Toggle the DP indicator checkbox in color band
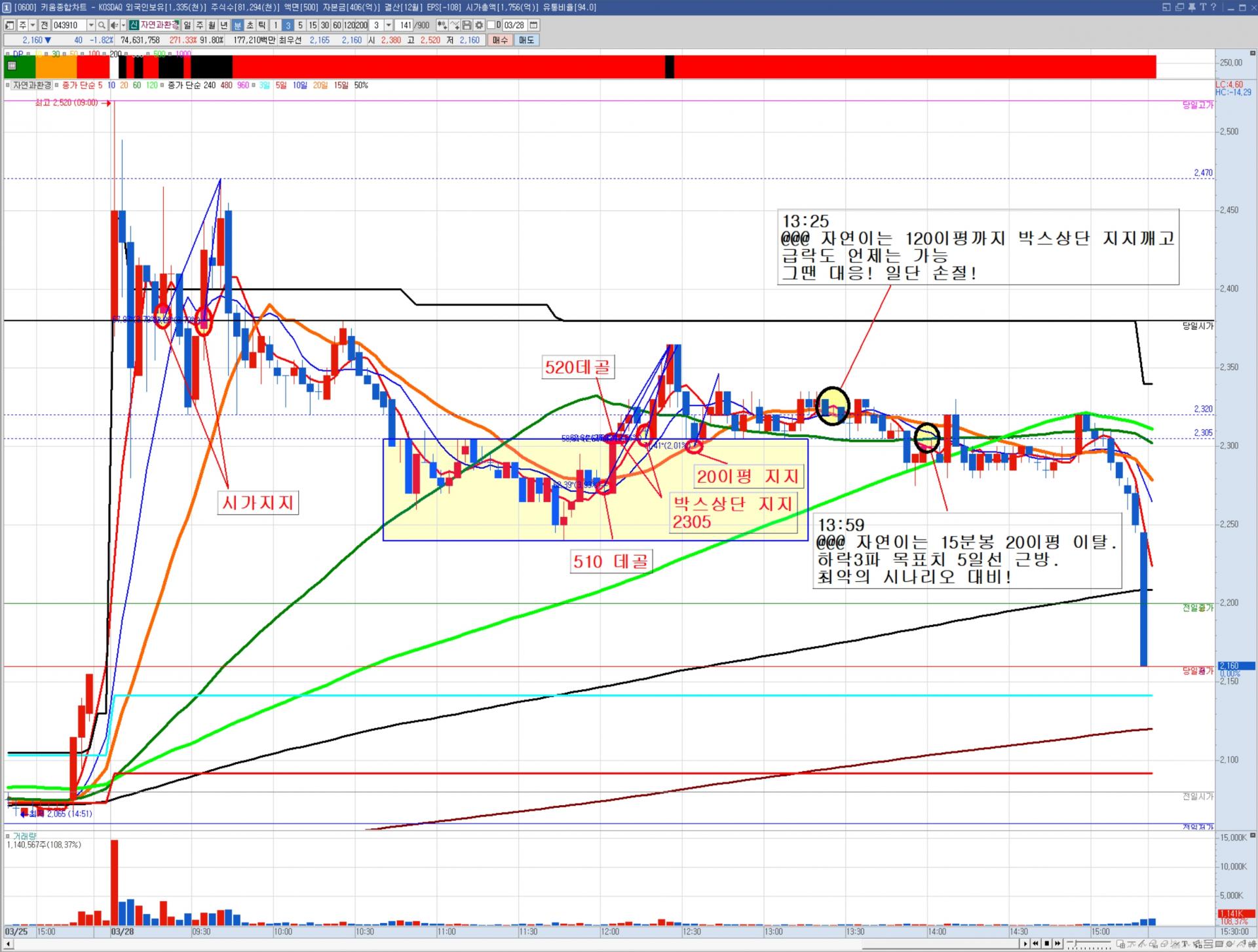The image size is (1258, 952). pos(8,54)
